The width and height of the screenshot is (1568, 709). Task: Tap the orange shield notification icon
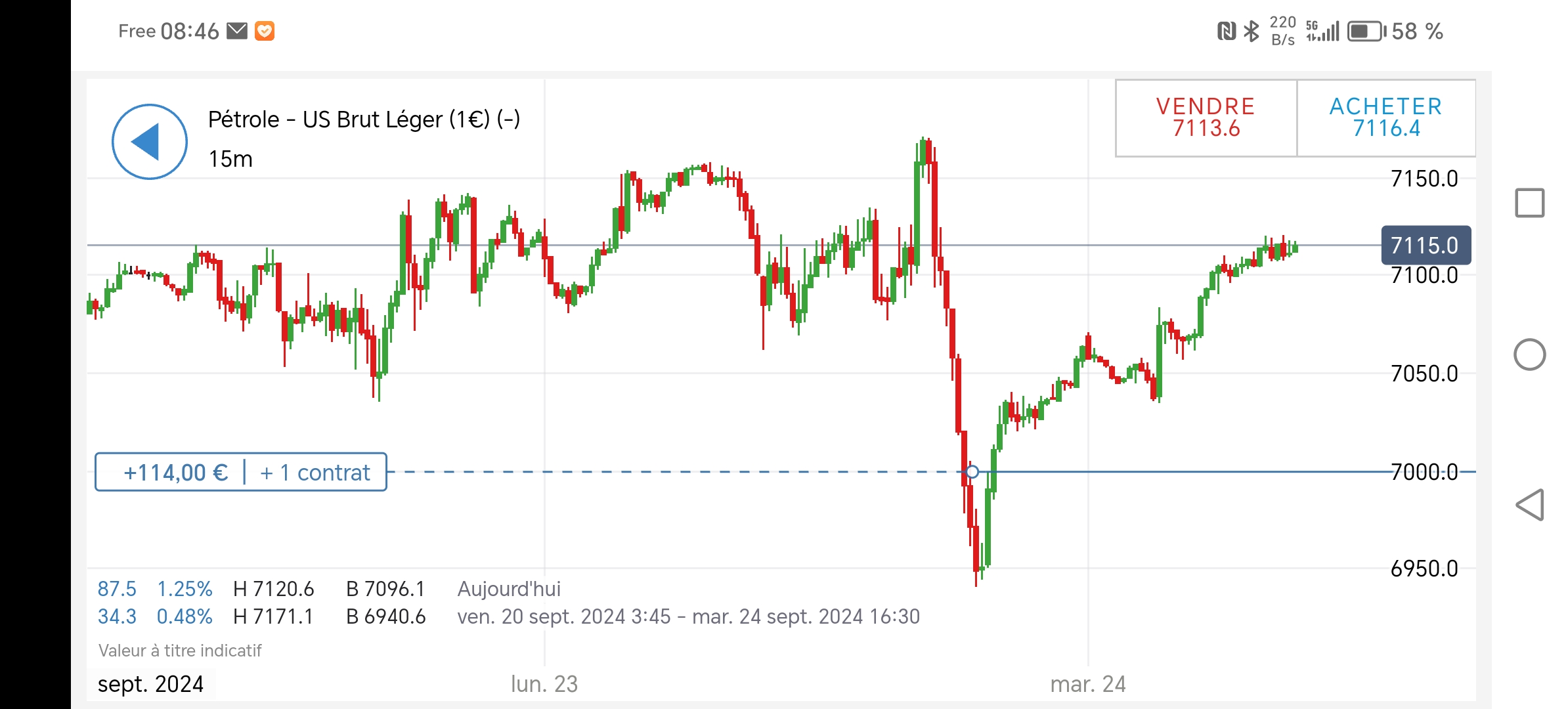pyautogui.click(x=265, y=31)
